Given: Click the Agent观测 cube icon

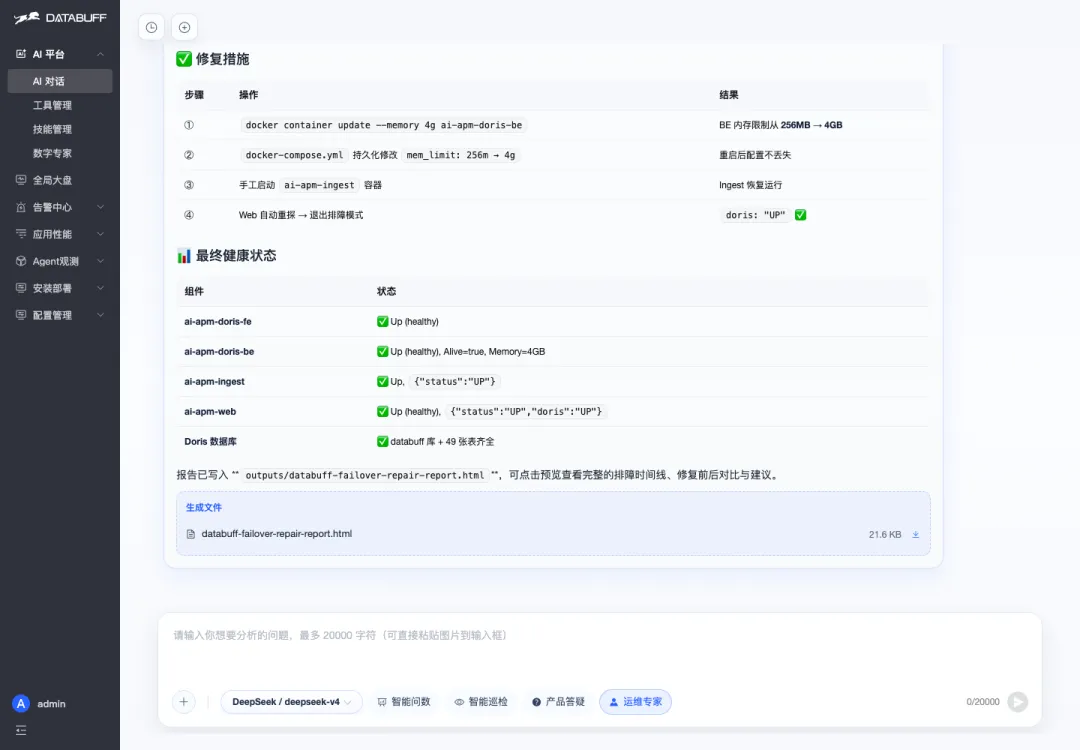Looking at the screenshot, I should [21, 261].
